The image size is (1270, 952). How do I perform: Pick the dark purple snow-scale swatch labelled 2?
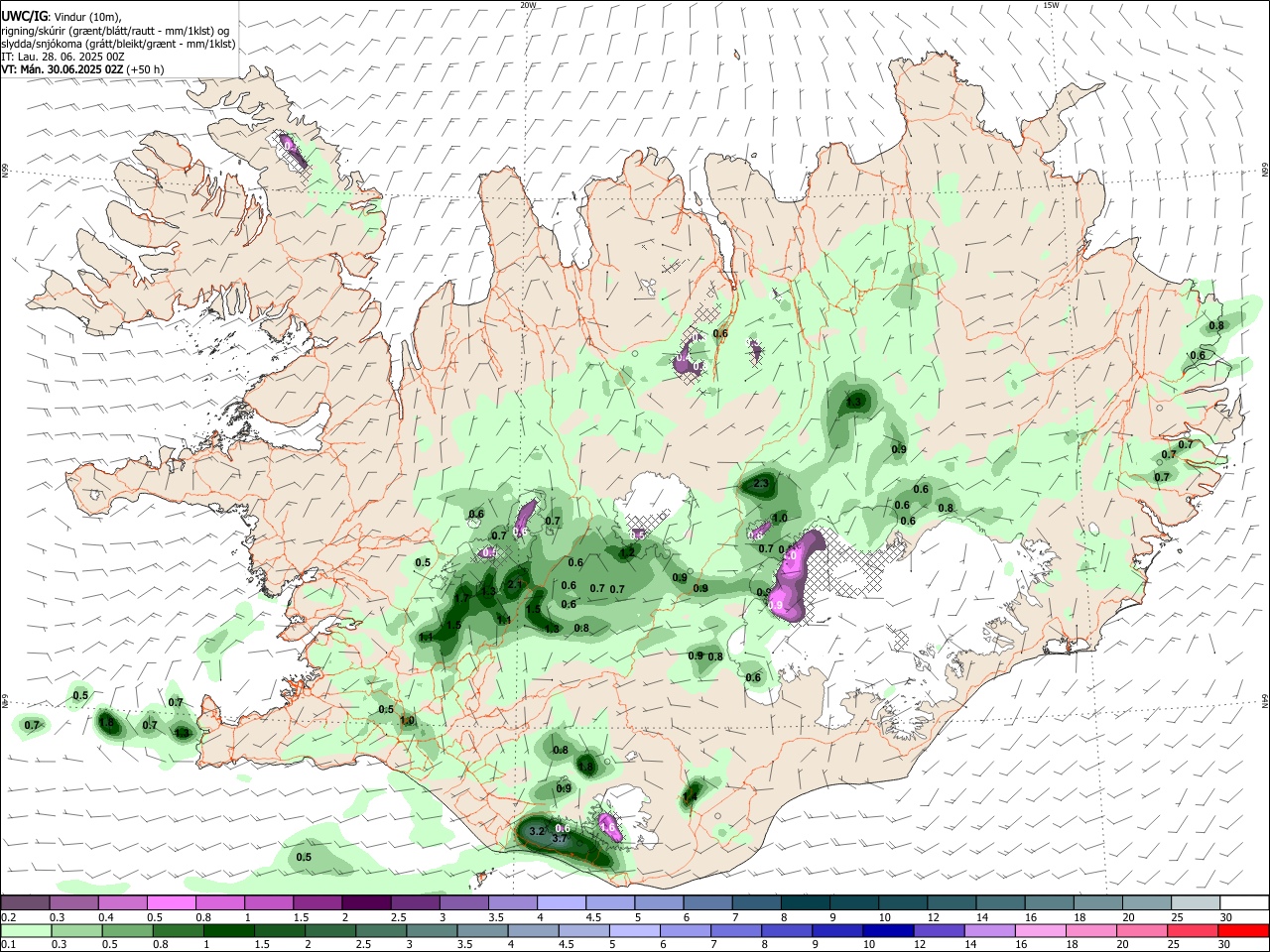click(366, 902)
